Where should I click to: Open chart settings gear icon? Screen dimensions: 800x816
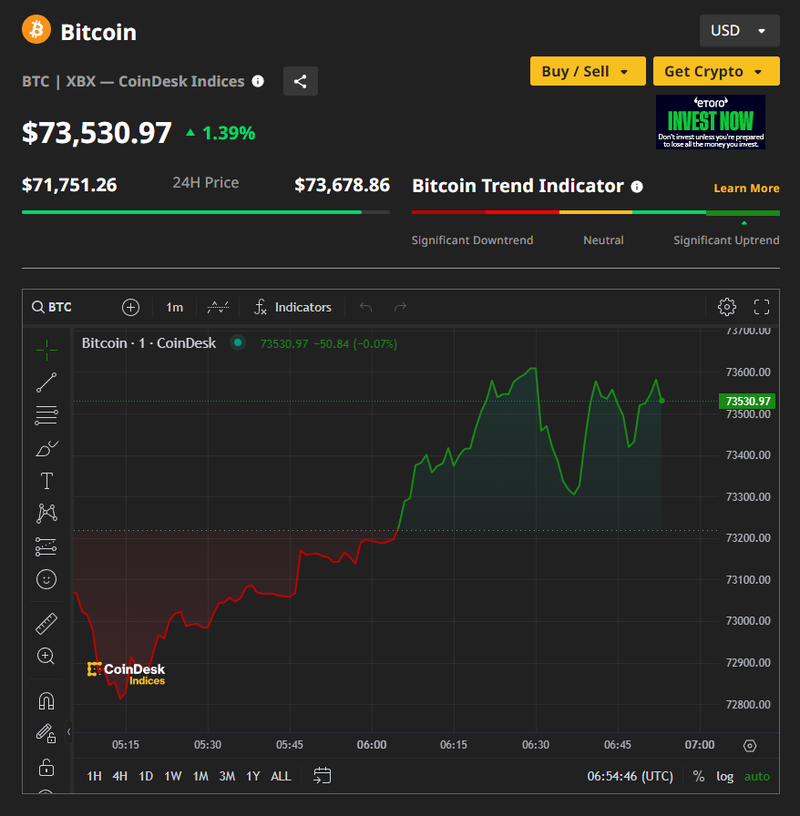tap(727, 307)
